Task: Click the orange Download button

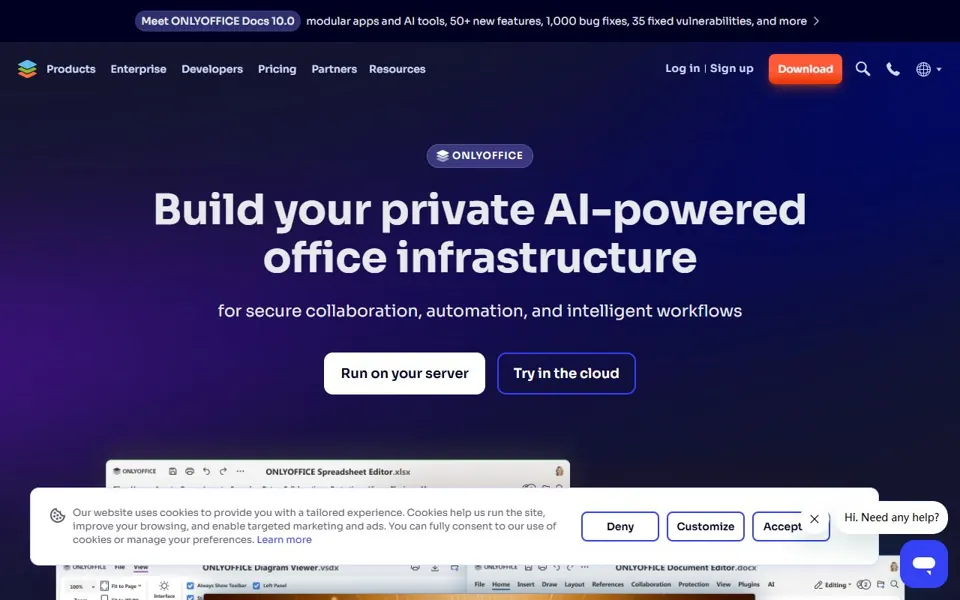Action: 805,69
